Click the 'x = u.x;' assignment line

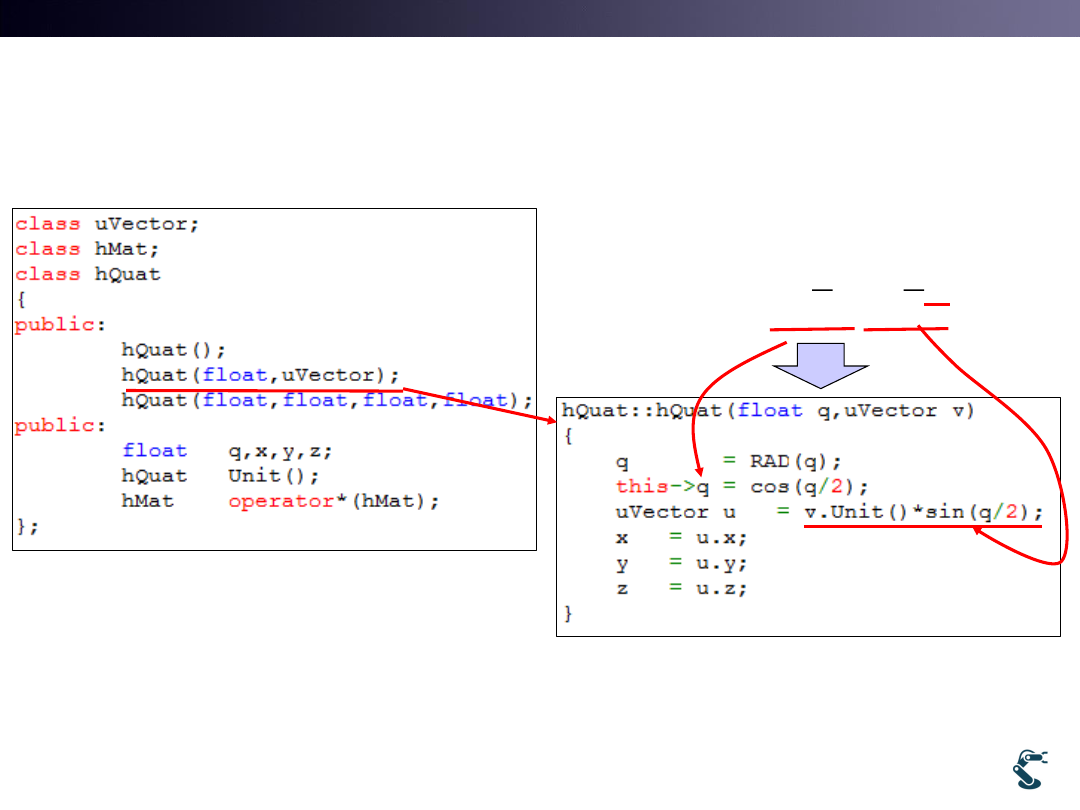pos(681,537)
